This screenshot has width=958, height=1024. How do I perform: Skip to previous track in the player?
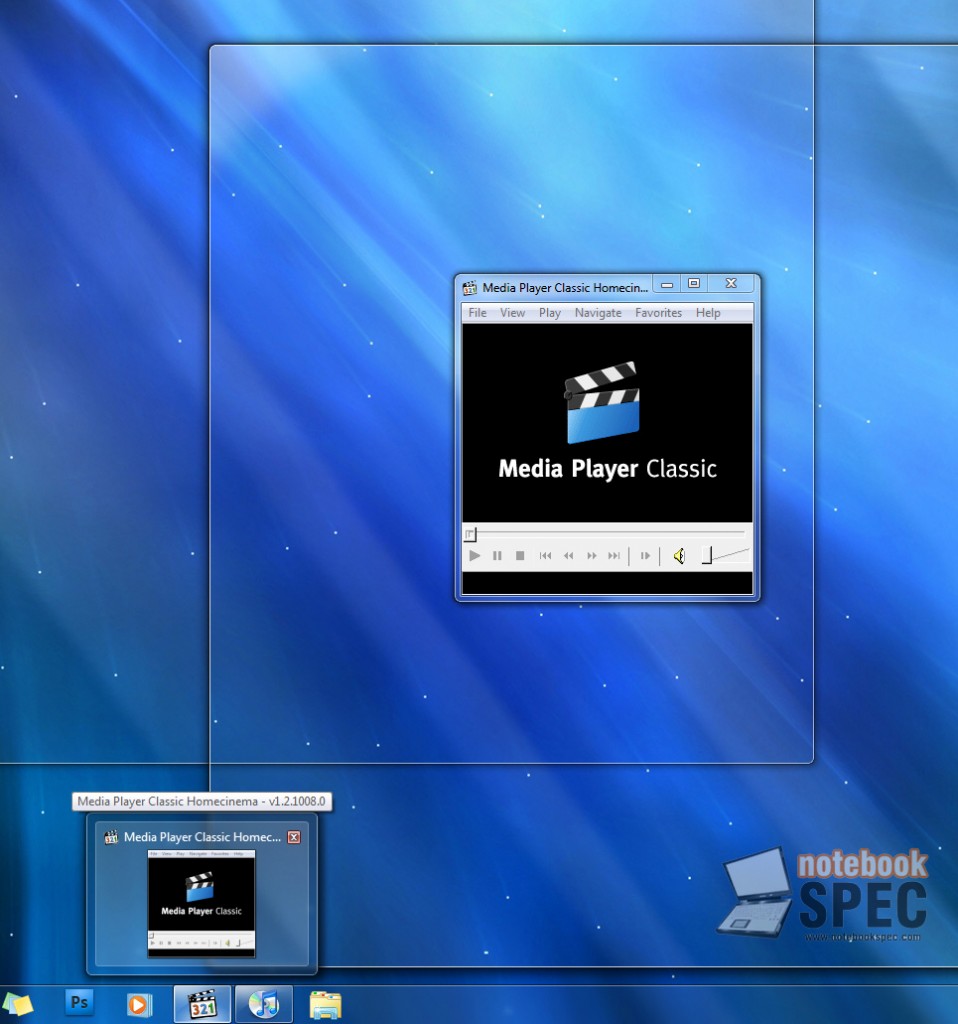click(x=545, y=556)
